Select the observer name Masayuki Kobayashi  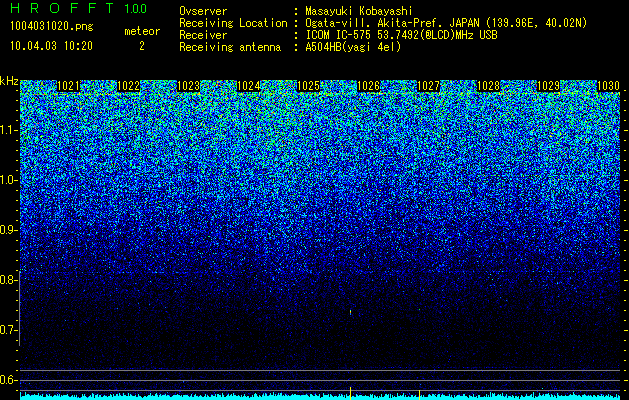359,12
